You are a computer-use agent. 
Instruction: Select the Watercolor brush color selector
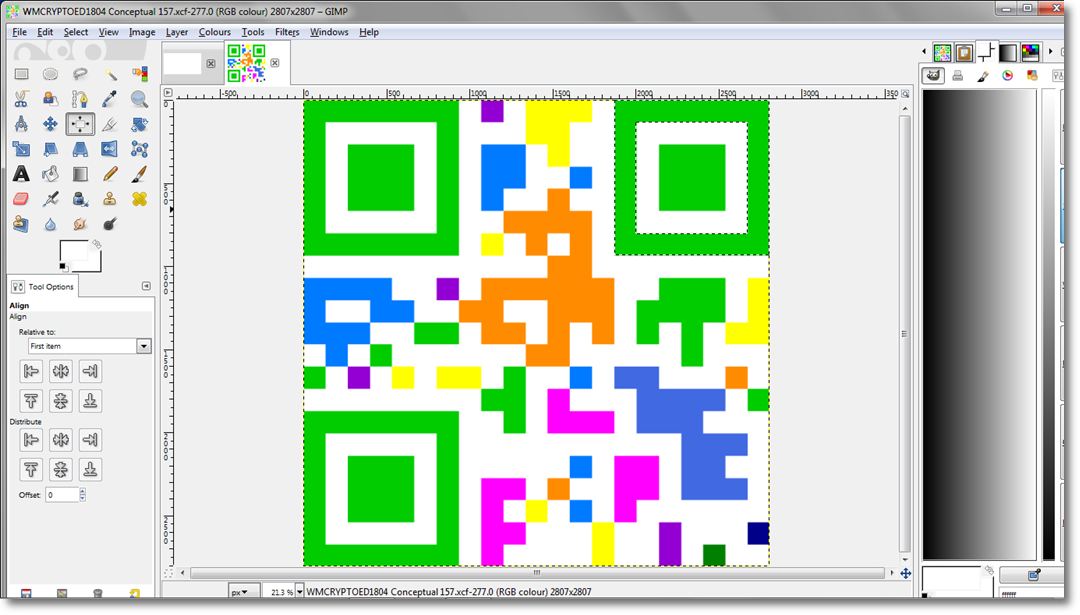click(x=983, y=76)
